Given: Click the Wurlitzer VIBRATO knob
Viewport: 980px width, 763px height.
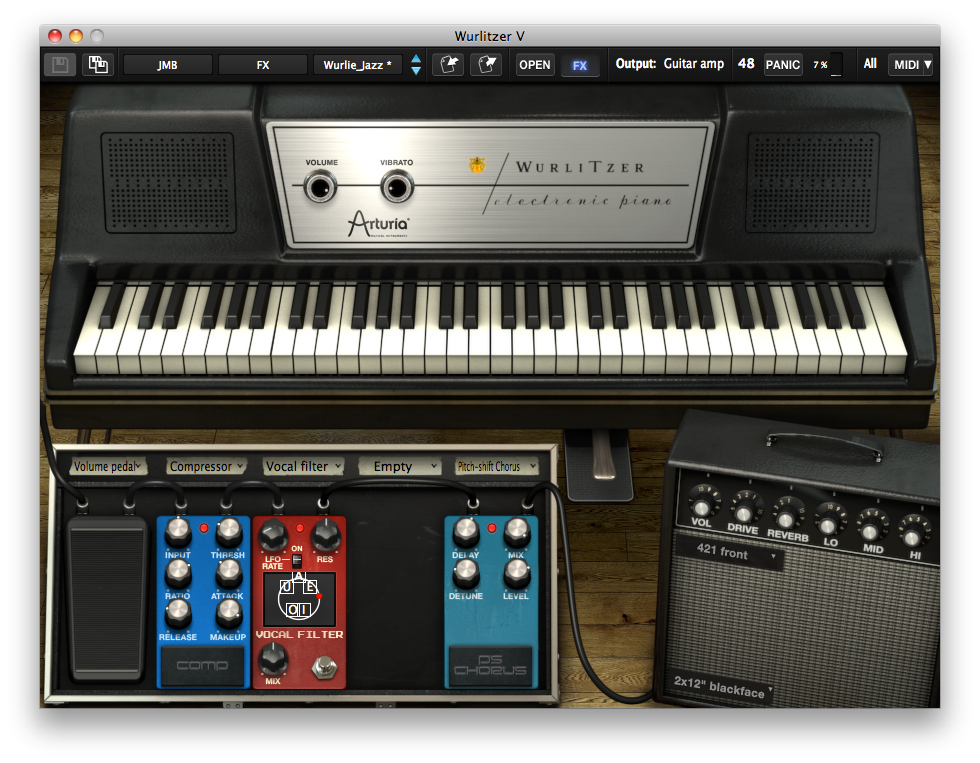Looking at the screenshot, I should coord(397,187).
